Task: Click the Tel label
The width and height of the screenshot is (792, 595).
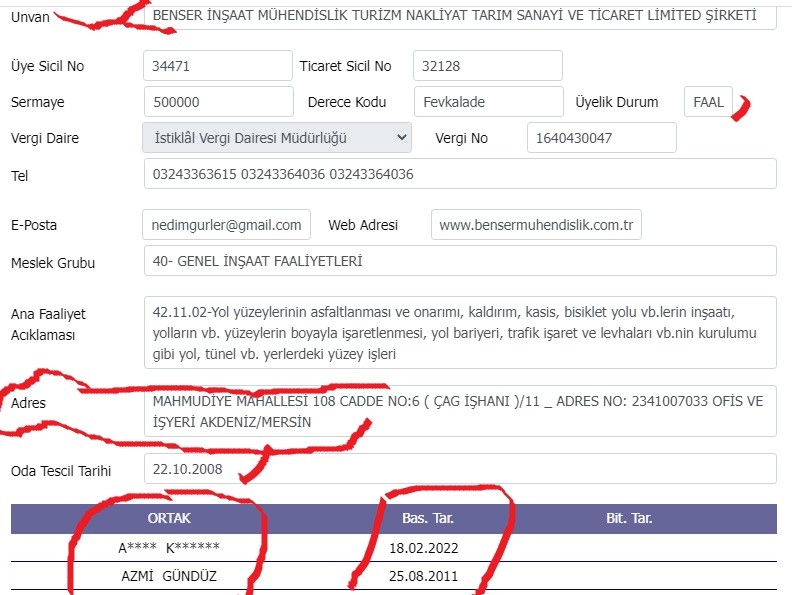Action: point(20,176)
